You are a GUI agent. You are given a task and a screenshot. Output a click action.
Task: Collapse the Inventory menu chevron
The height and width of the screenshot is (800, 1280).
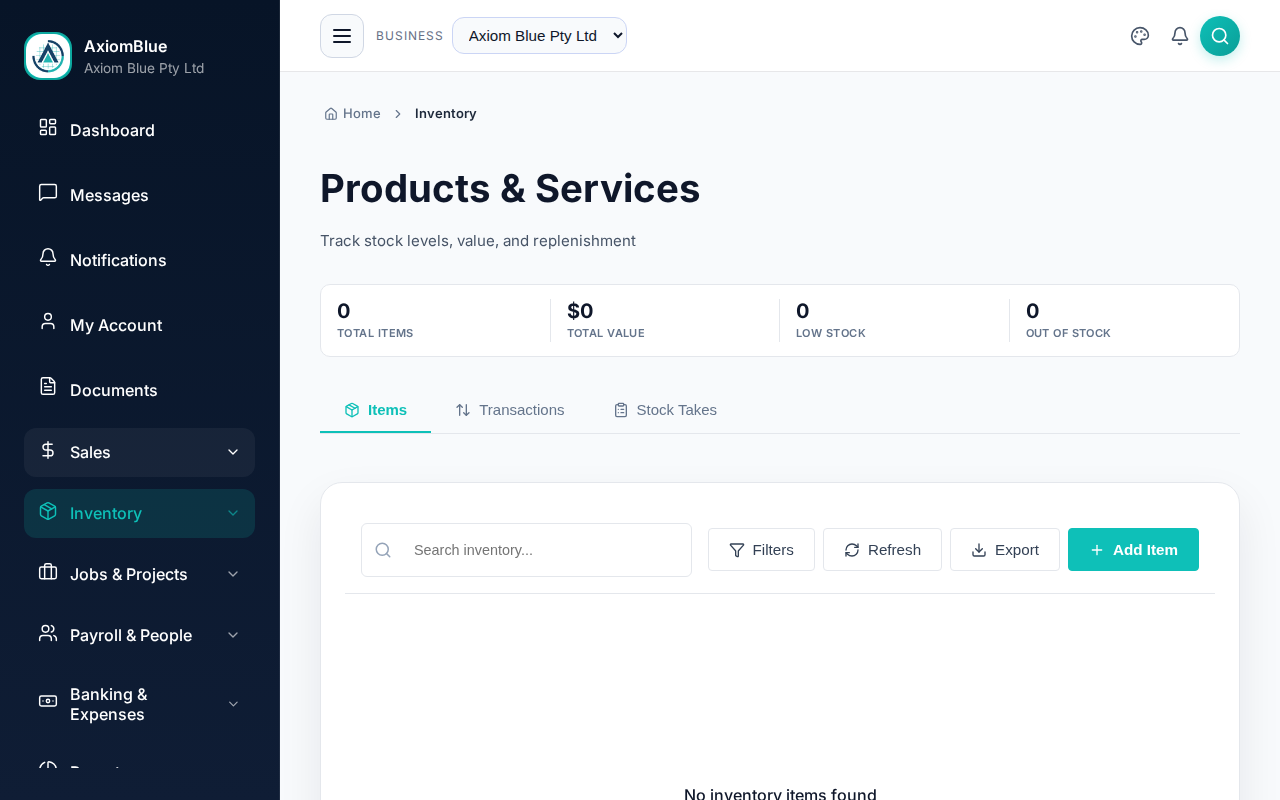233,513
